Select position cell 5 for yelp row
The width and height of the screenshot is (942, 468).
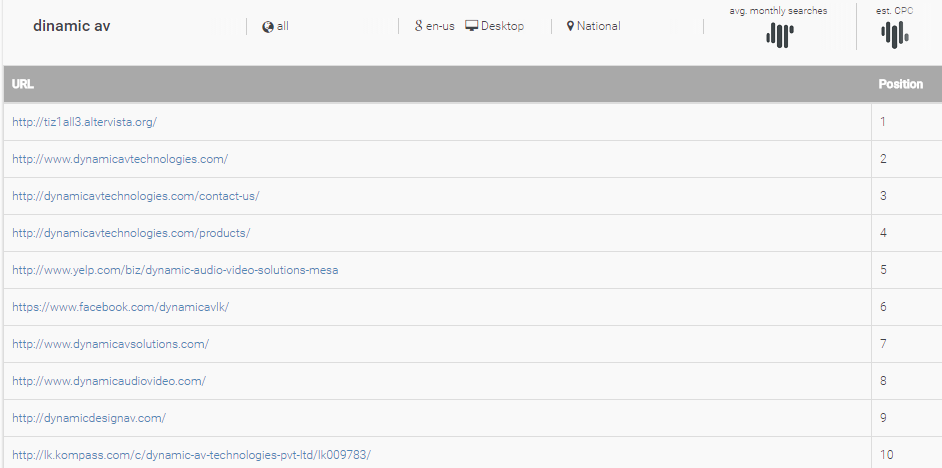tap(907, 270)
